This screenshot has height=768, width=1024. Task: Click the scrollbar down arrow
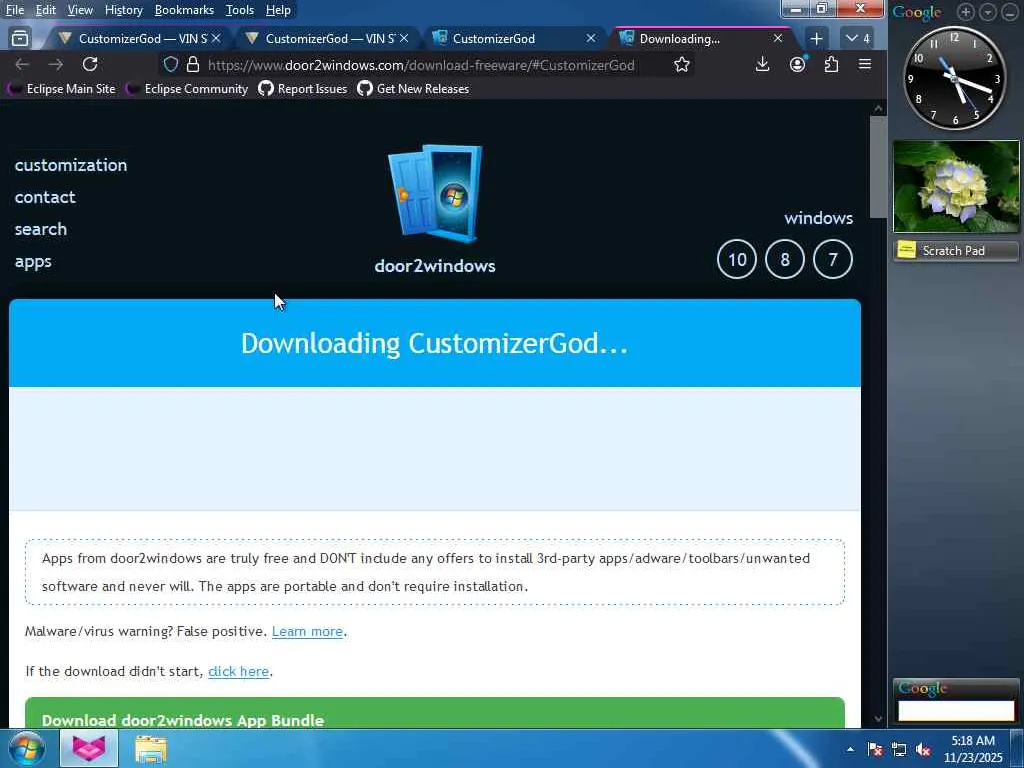tap(878, 719)
